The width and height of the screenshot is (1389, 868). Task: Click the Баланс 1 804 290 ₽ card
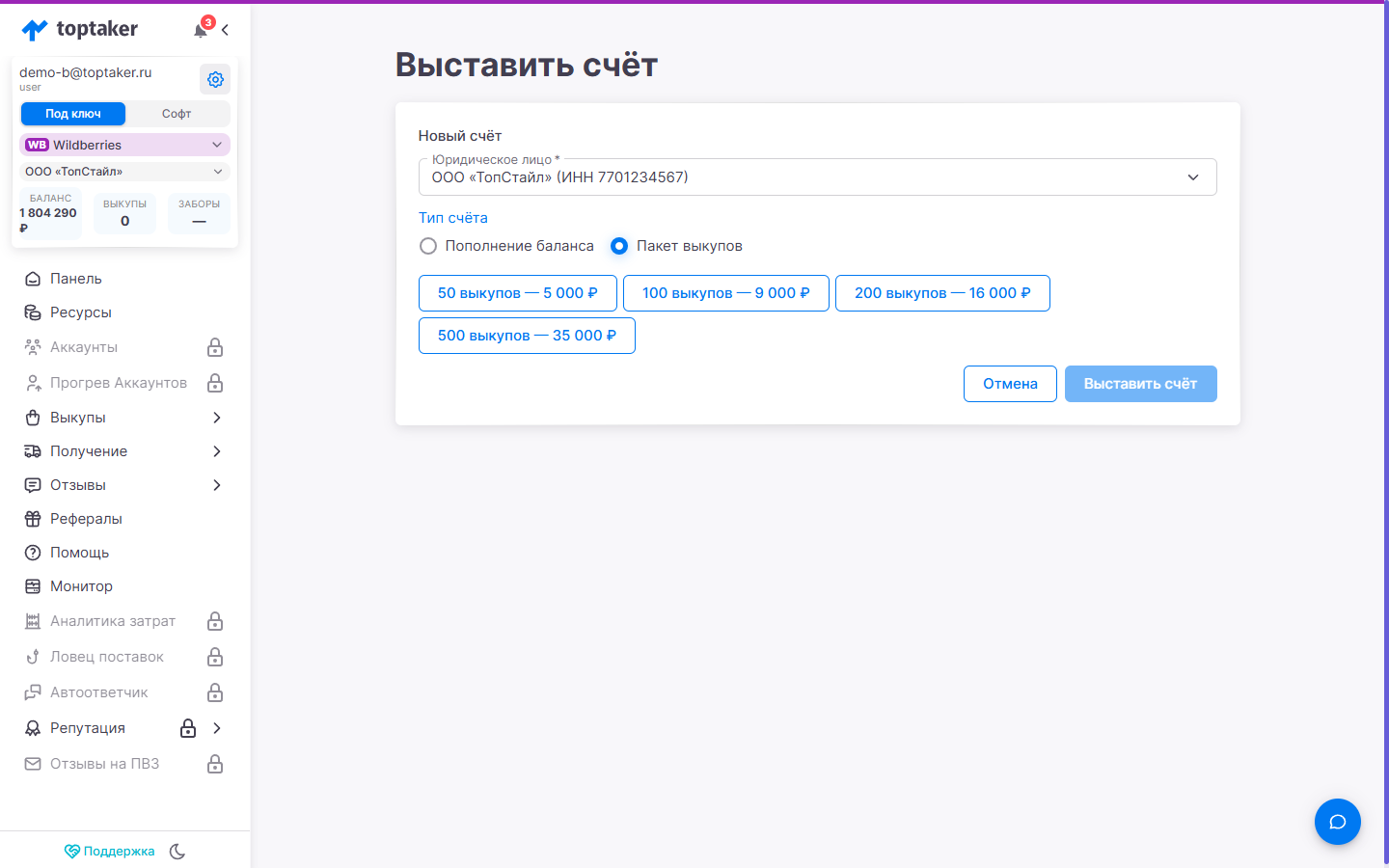(49, 213)
